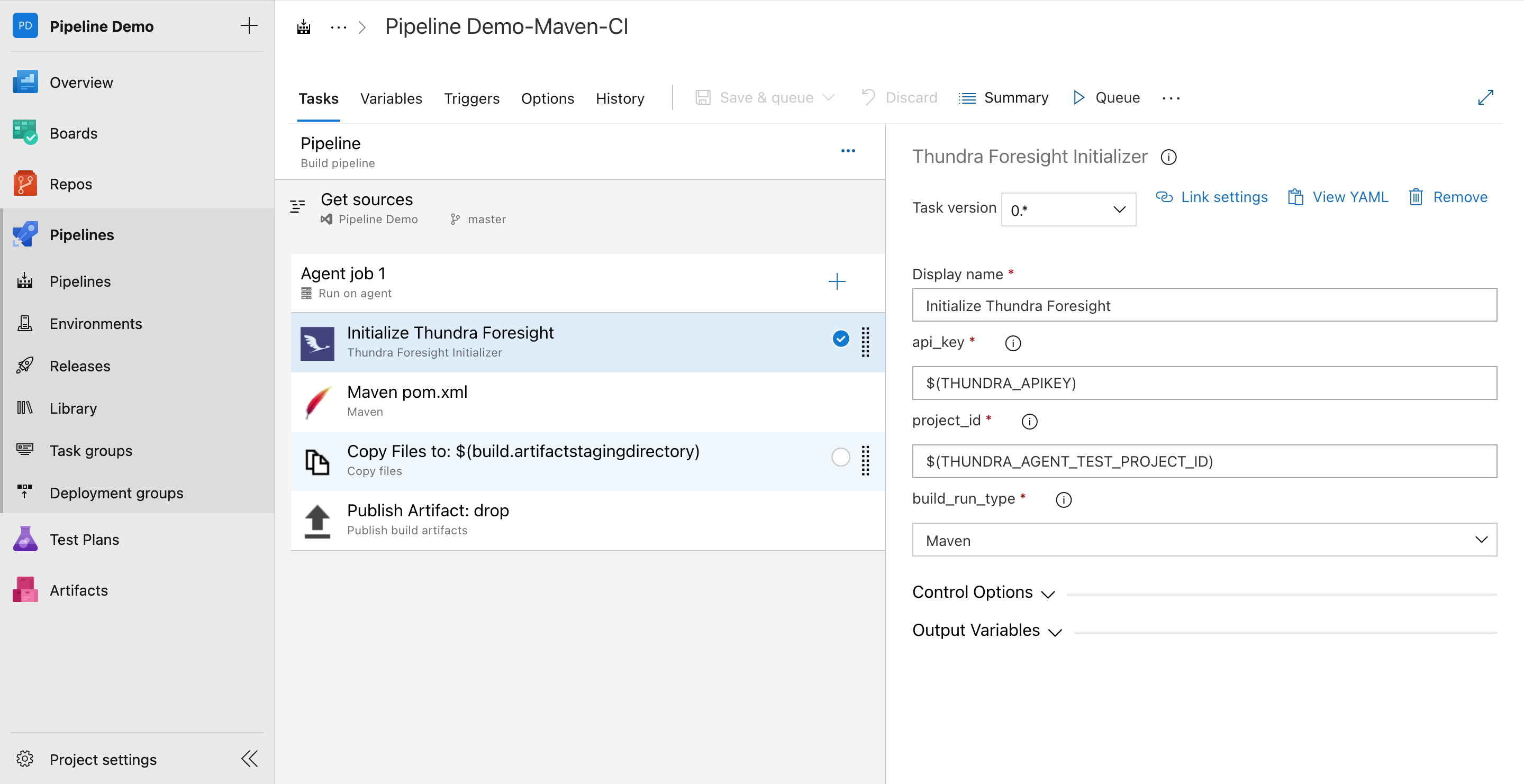Collapse the sidebar with double chevron icon

[250, 759]
